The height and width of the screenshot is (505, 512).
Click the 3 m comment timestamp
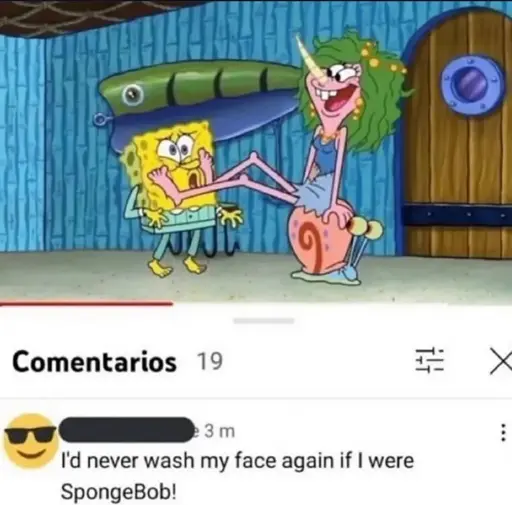pyautogui.click(x=220, y=431)
